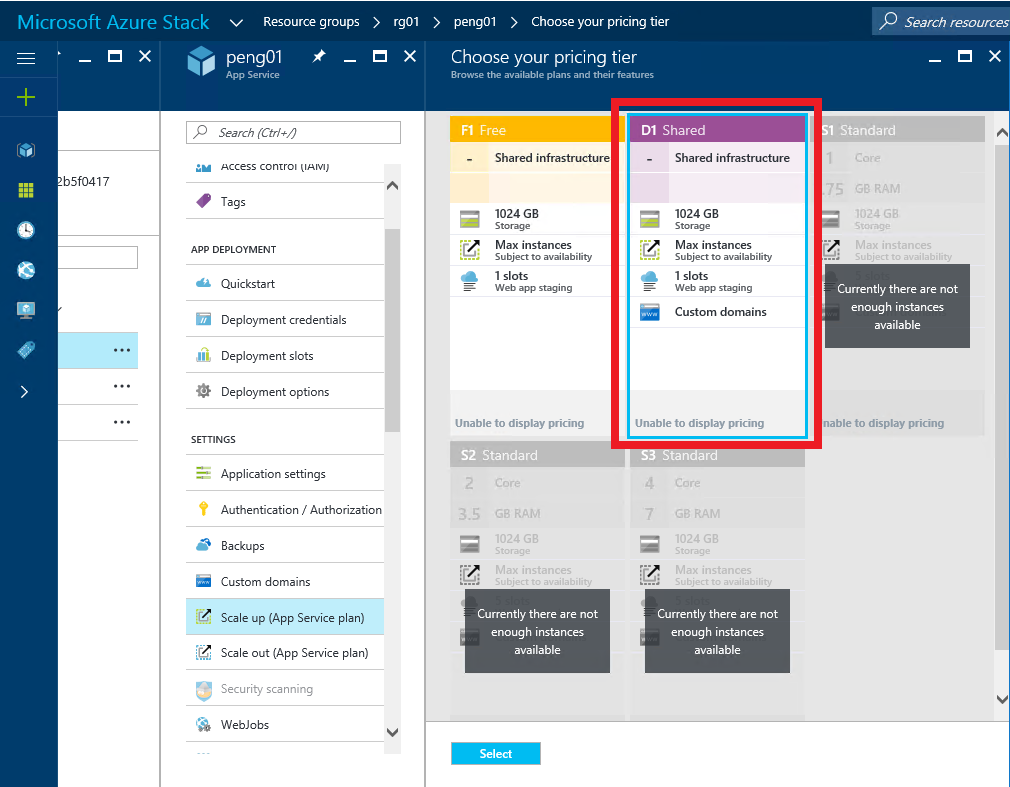This screenshot has width=1010, height=787.
Task: Open the tag-shaped sidebar icon
Action: (x=26, y=350)
